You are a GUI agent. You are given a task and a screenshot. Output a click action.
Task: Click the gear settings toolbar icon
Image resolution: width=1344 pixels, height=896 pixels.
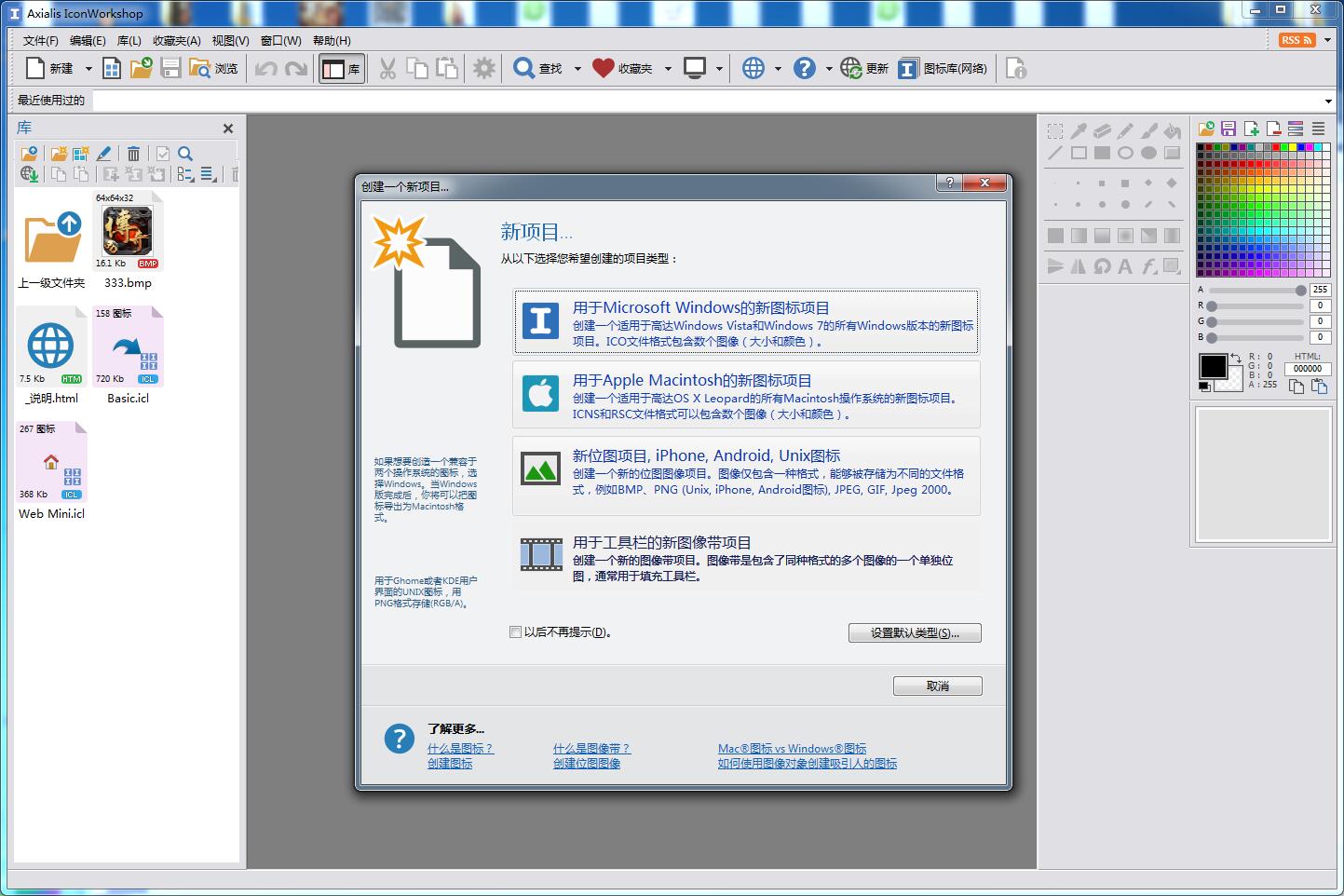[484, 68]
